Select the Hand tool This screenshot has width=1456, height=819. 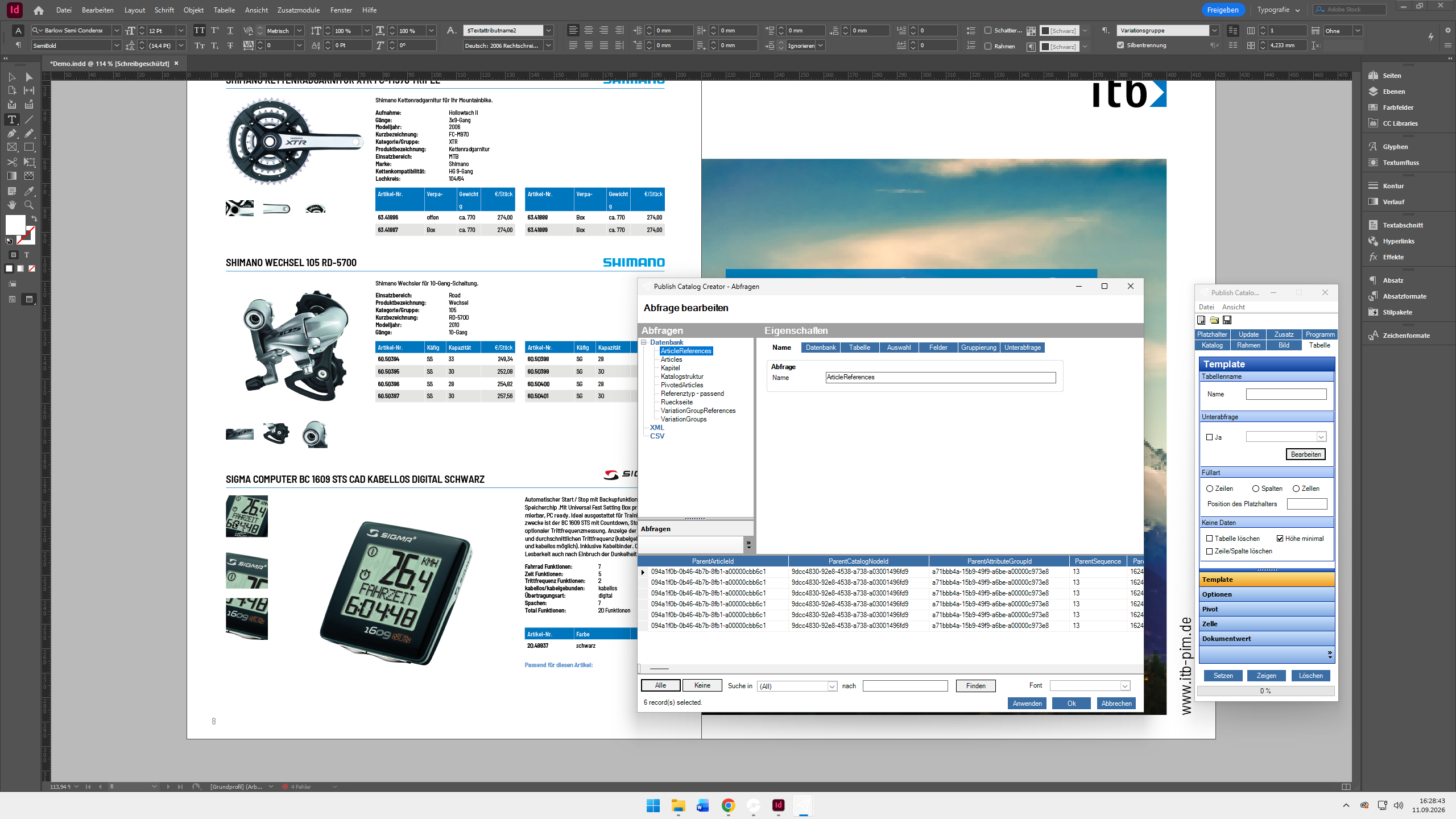point(12,205)
